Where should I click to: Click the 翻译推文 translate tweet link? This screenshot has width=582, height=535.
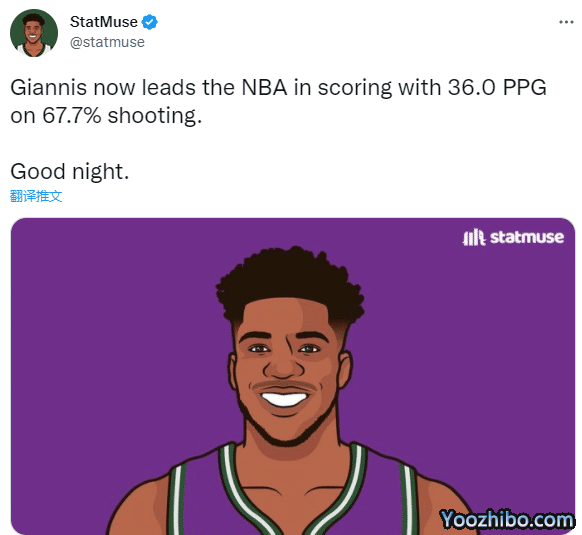point(36,196)
